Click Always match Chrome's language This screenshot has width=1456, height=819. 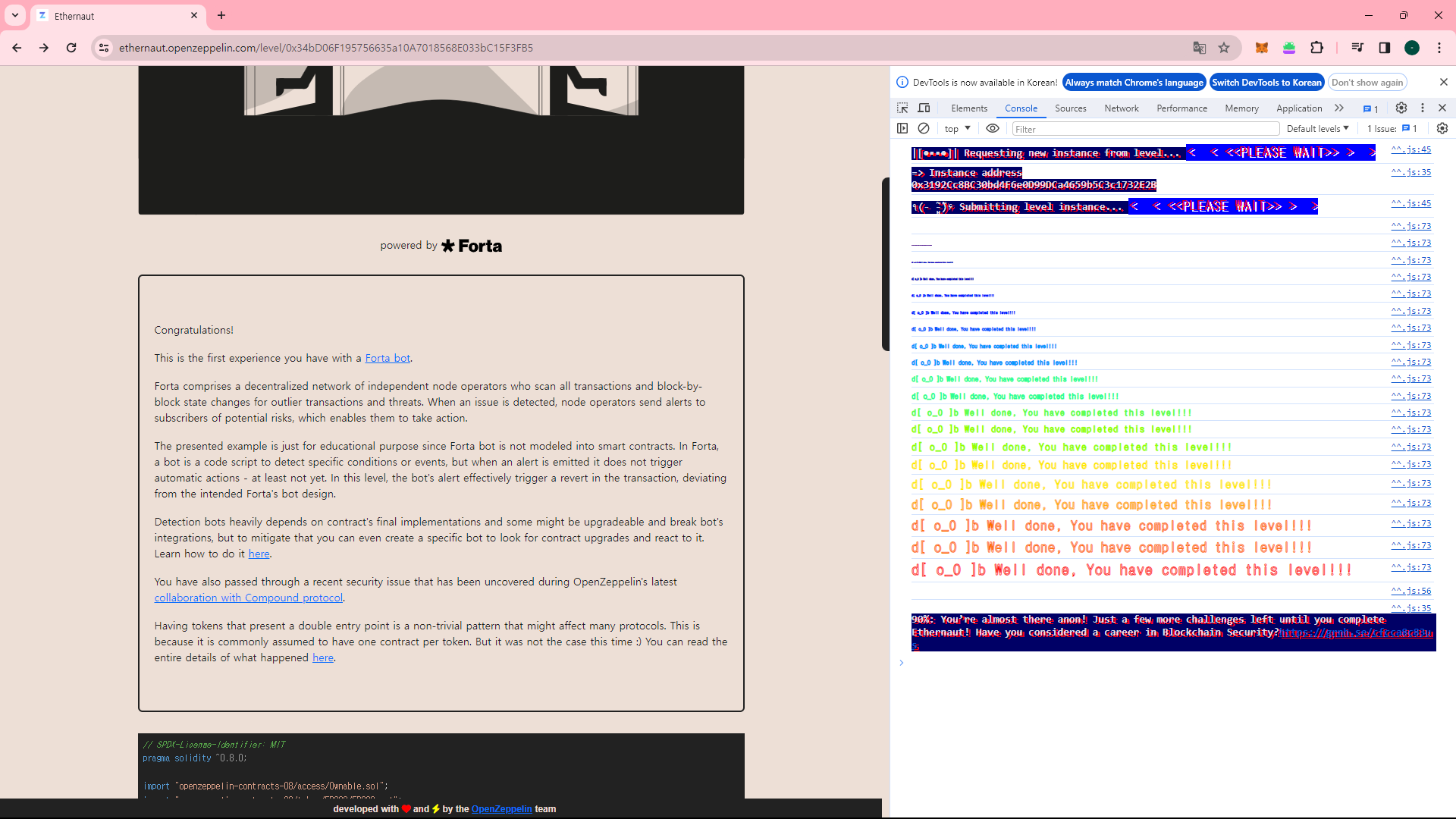tap(1134, 83)
